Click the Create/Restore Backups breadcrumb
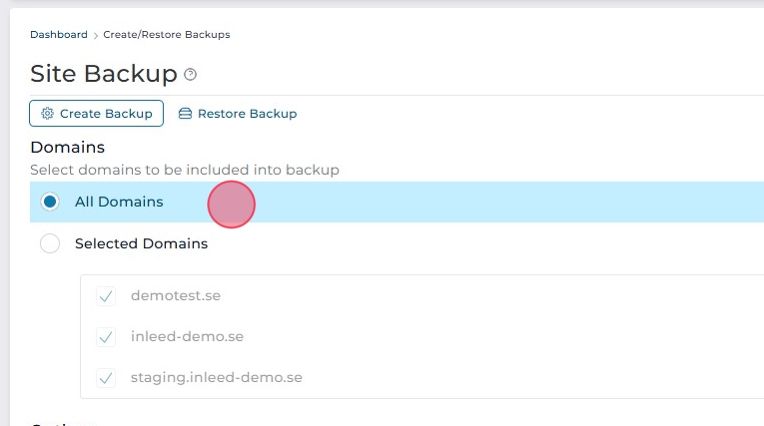 167,35
